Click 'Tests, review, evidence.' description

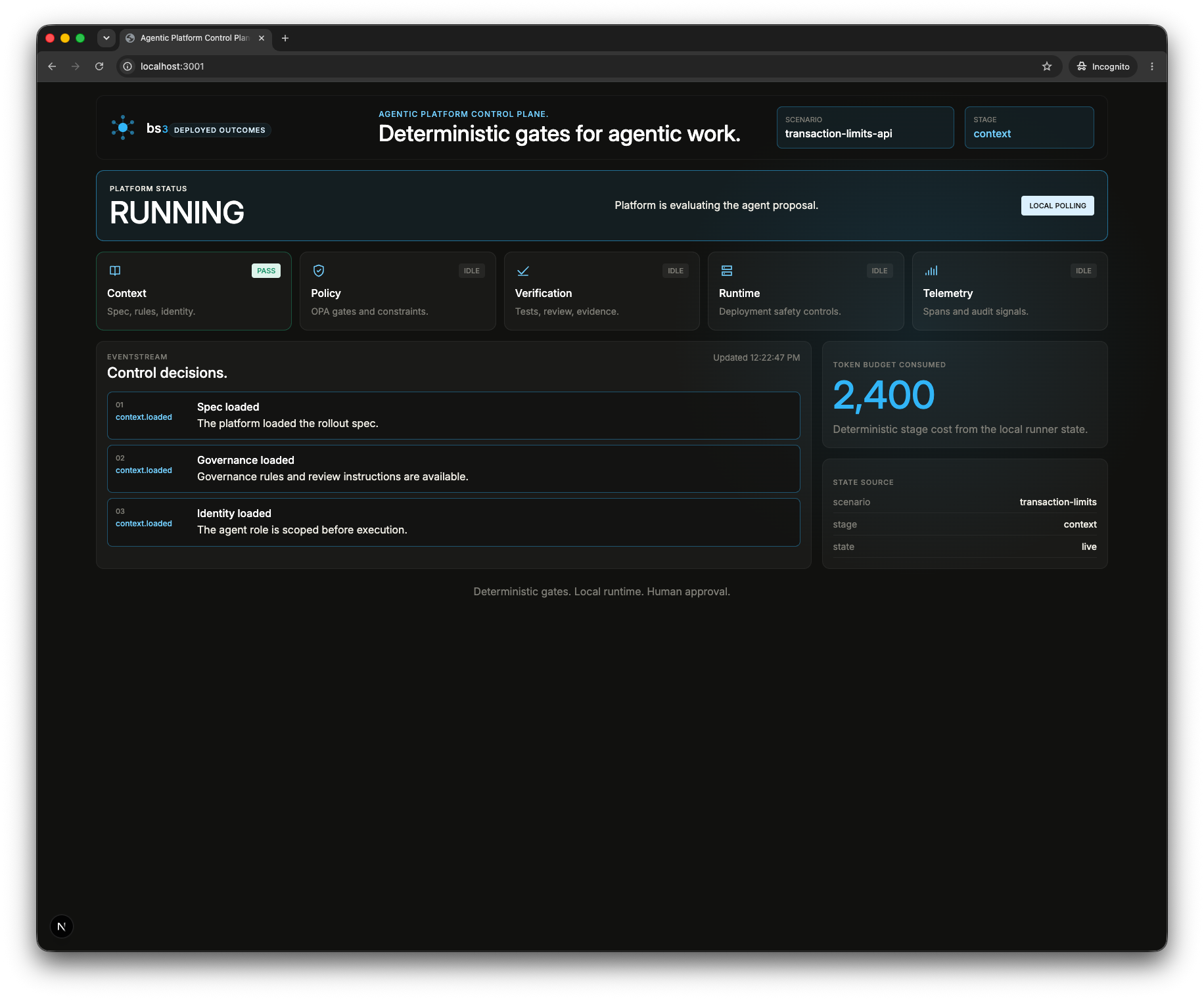[567, 311]
